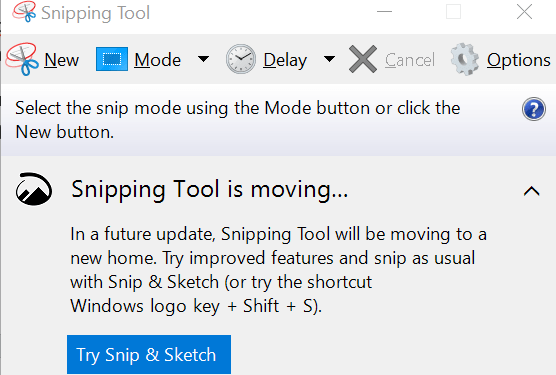Click the grey X Cancel icon

tap(363, 59)
